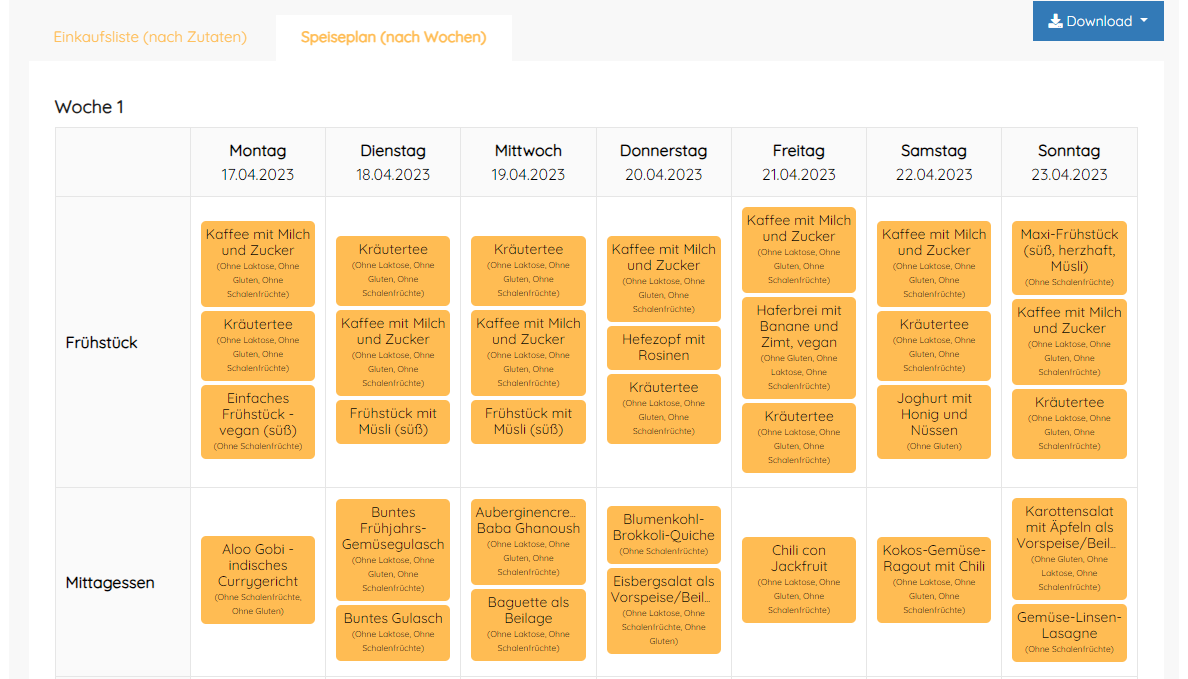The image size is (1188, 679).
Task: Open Aloo Gobi indisches Currygericht card
Action: 258,580
